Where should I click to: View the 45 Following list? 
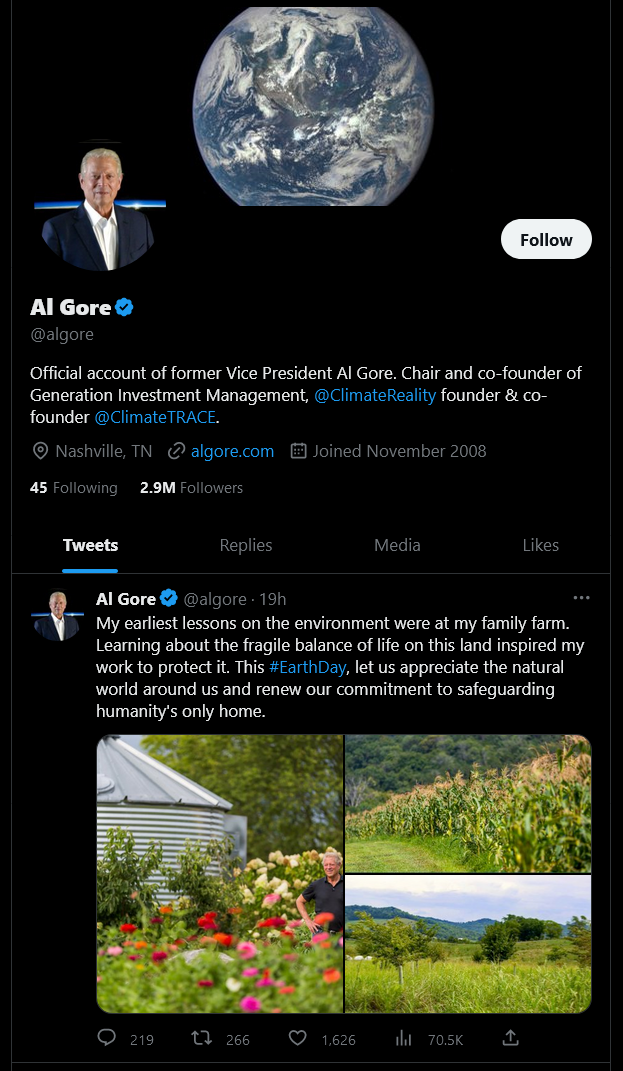click(x=74, y=488)
